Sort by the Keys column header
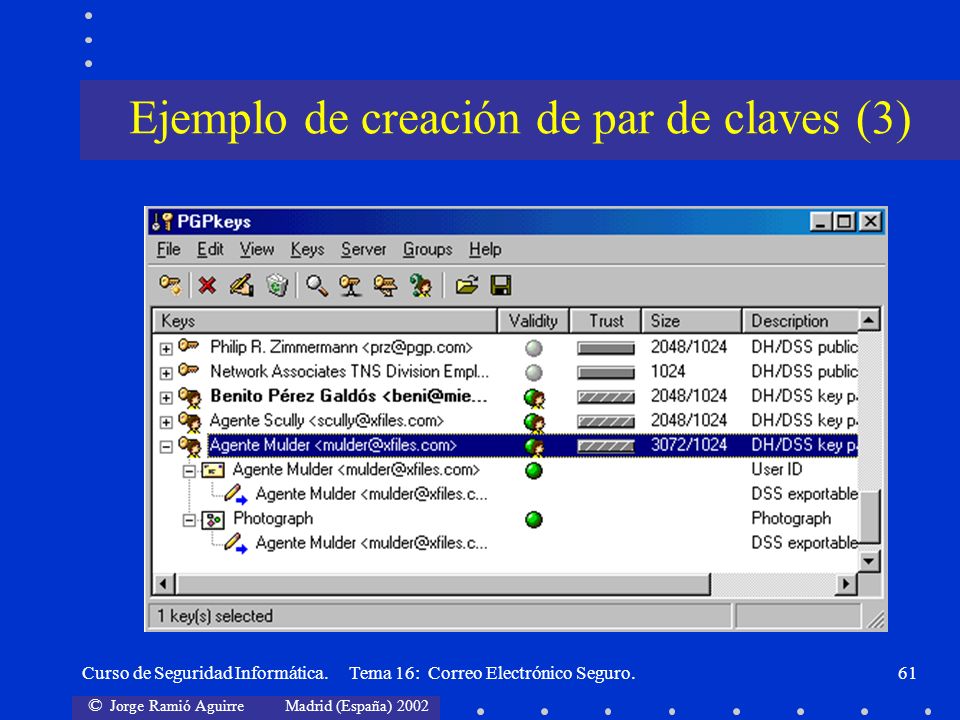The width and height of the screenshot is (960, 720). pos(324,321)
